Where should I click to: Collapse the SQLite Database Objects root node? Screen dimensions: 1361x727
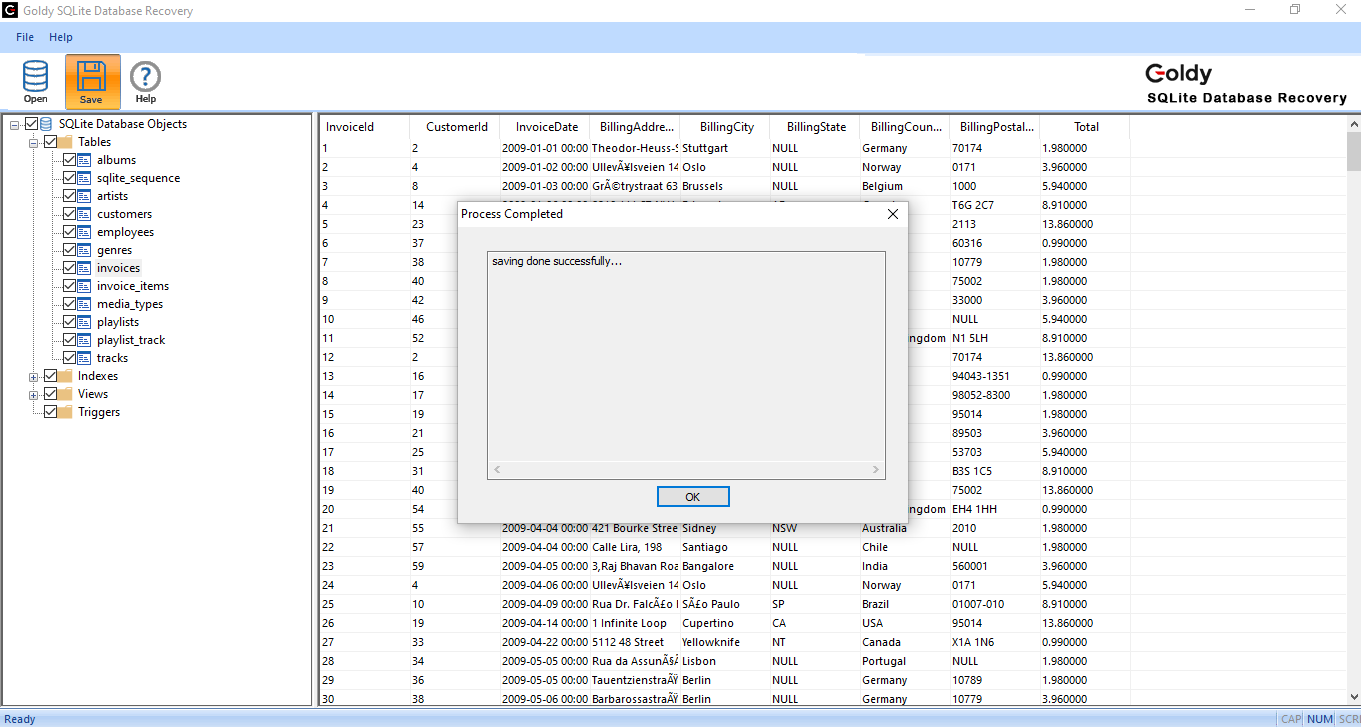pyautogui.click(x=15, y=124)
